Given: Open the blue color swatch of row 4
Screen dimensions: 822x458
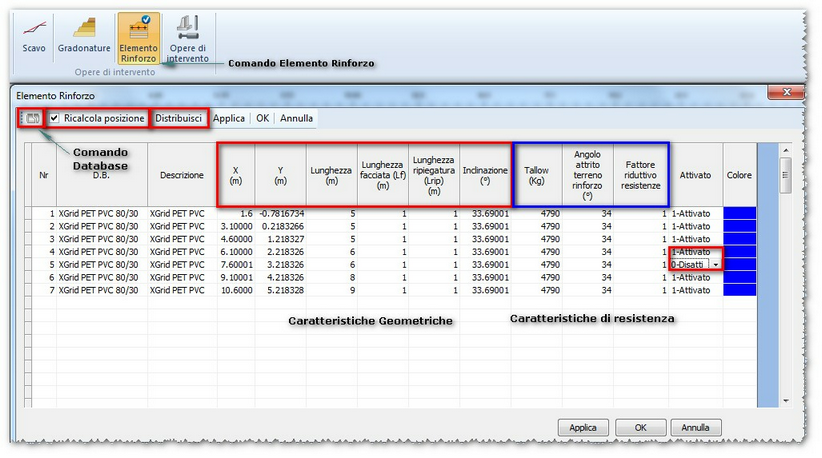Looking at the screenshot, I should [740, 252].
